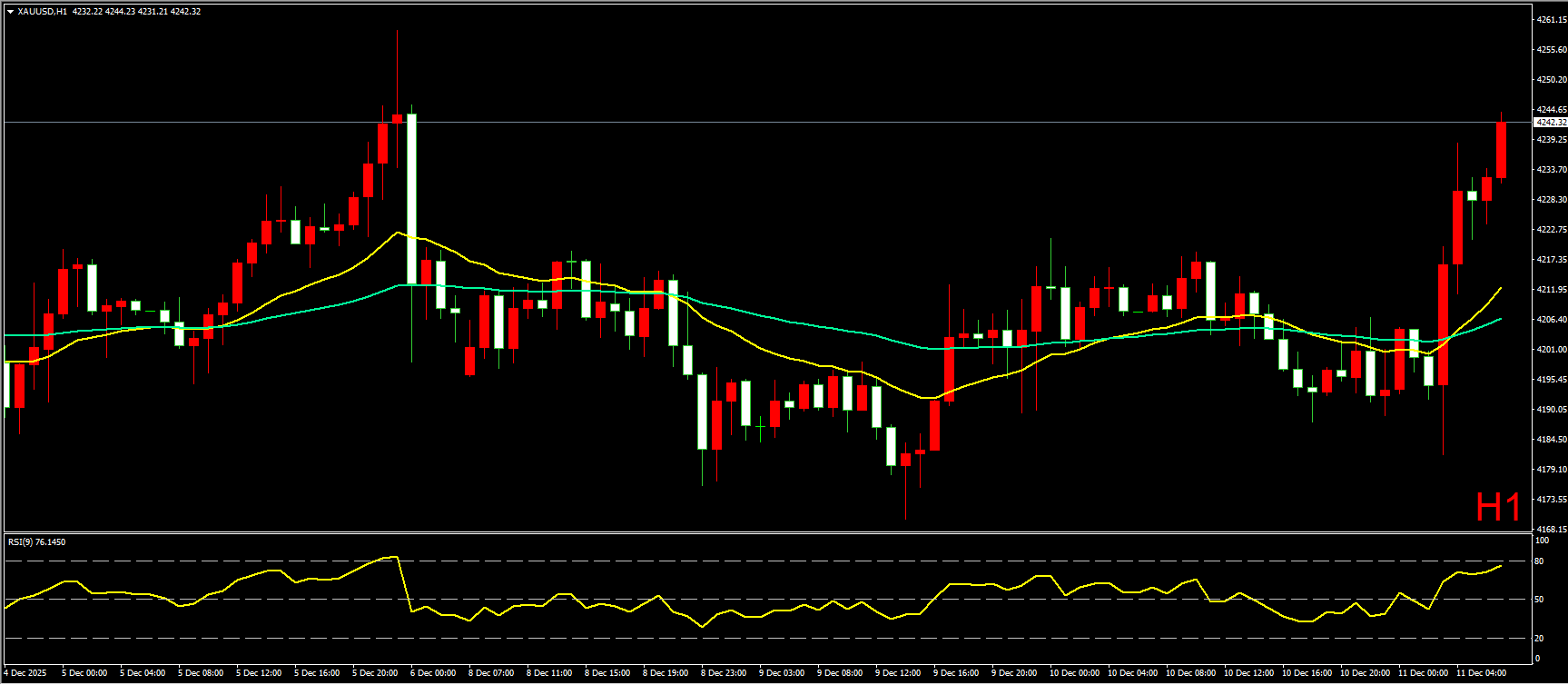Click the 4233.70 price scale label
1568x685 pixels.
pyautogui.click(x=1550, y=169)
